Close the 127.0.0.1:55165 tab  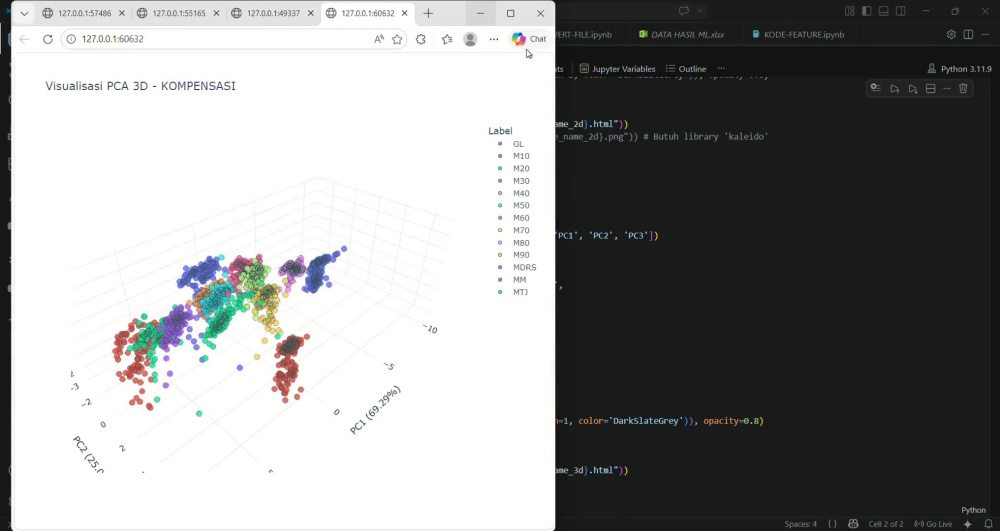(x=216, y=13)
